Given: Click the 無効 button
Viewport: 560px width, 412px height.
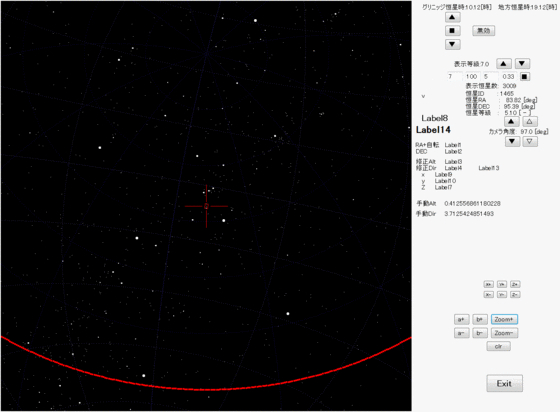Looking at the screenshot, I should 484,31.
